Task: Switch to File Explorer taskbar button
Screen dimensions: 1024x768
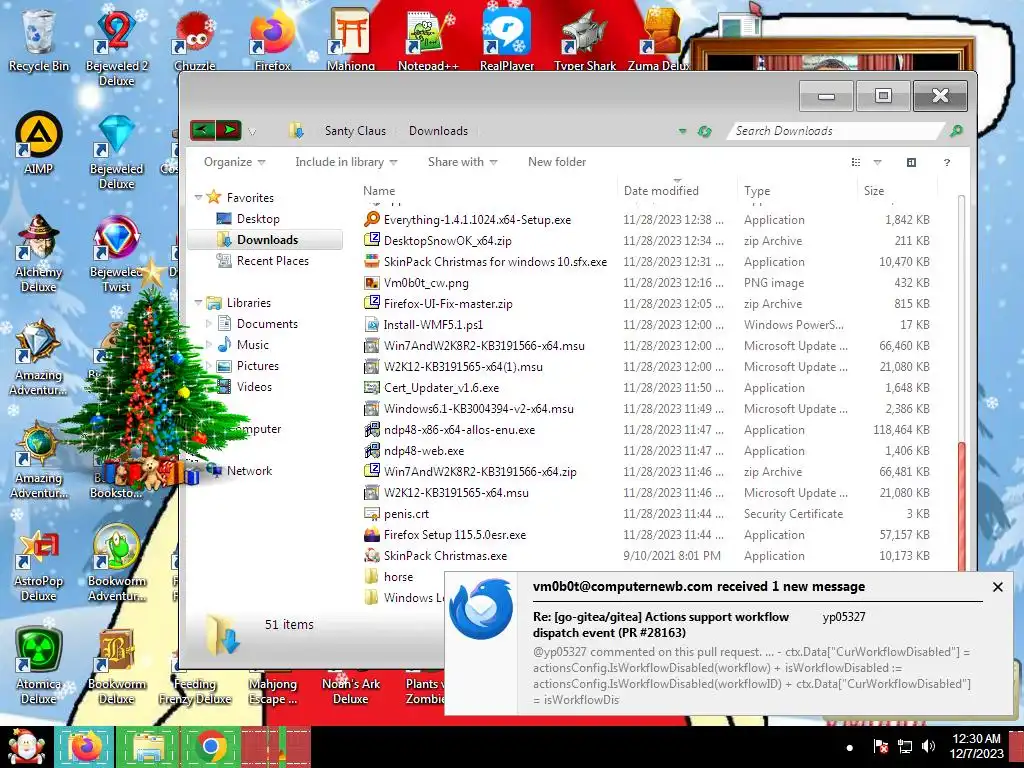Action: (x=148, y=746)
